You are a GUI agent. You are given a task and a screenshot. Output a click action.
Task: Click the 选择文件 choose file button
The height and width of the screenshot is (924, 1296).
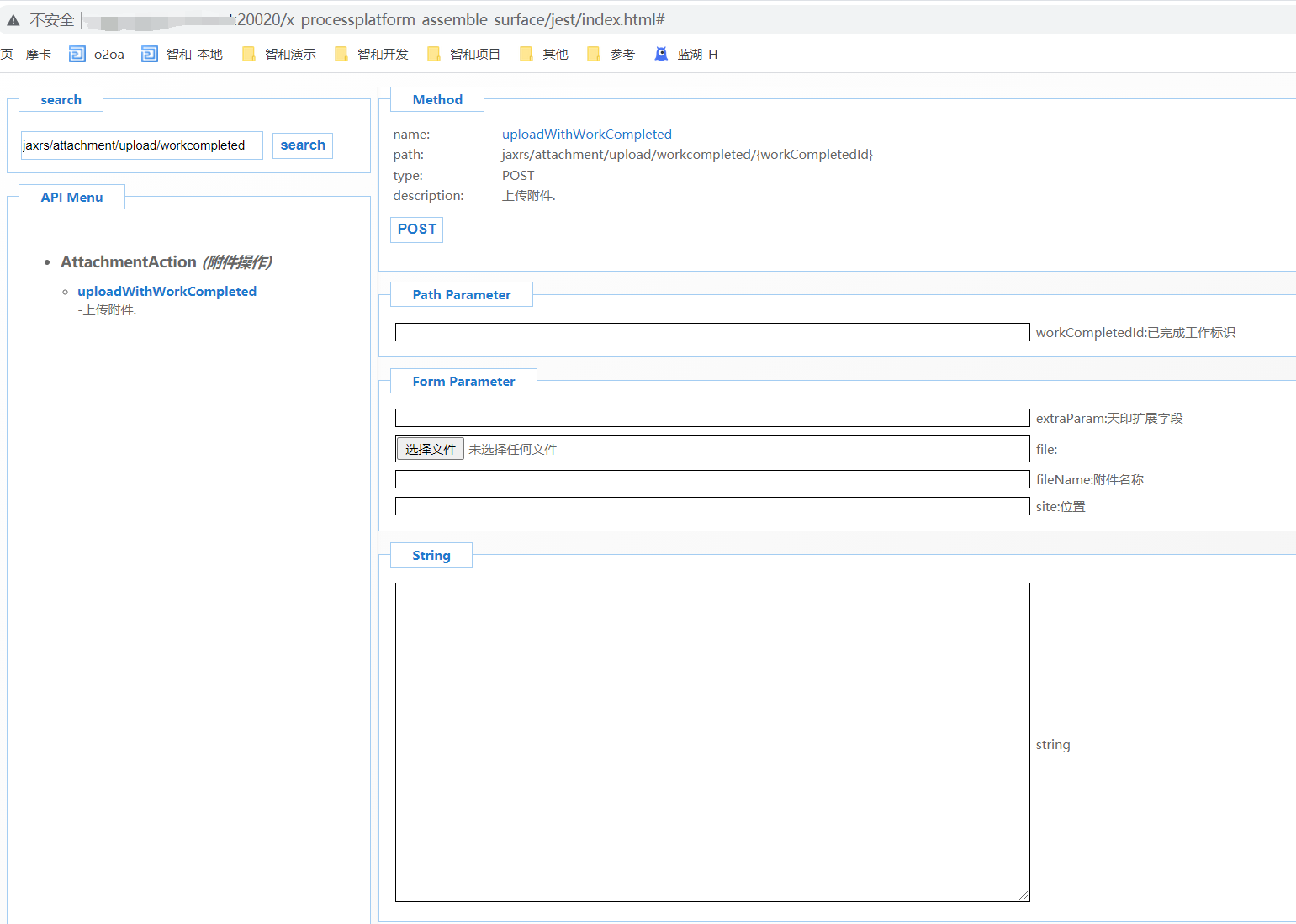coord(430,449)
